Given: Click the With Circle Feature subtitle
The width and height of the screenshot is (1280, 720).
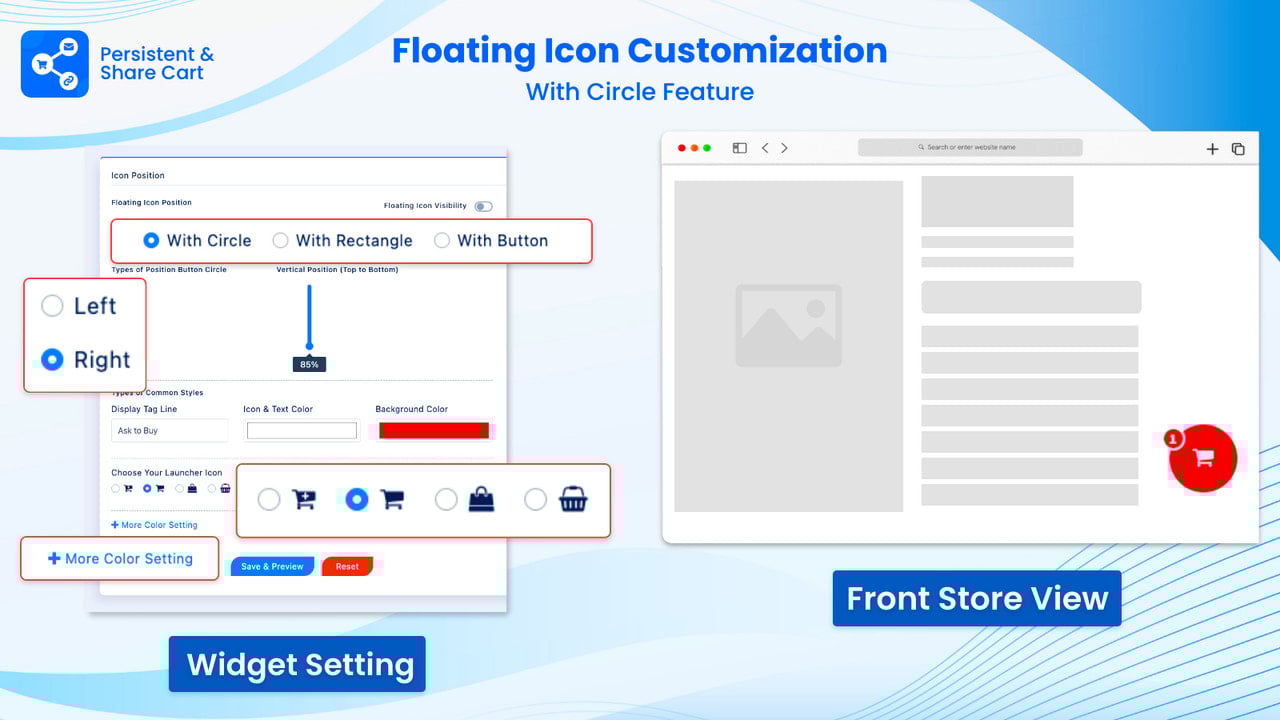Looking at the screenshot, I should (x=640, y=92).
